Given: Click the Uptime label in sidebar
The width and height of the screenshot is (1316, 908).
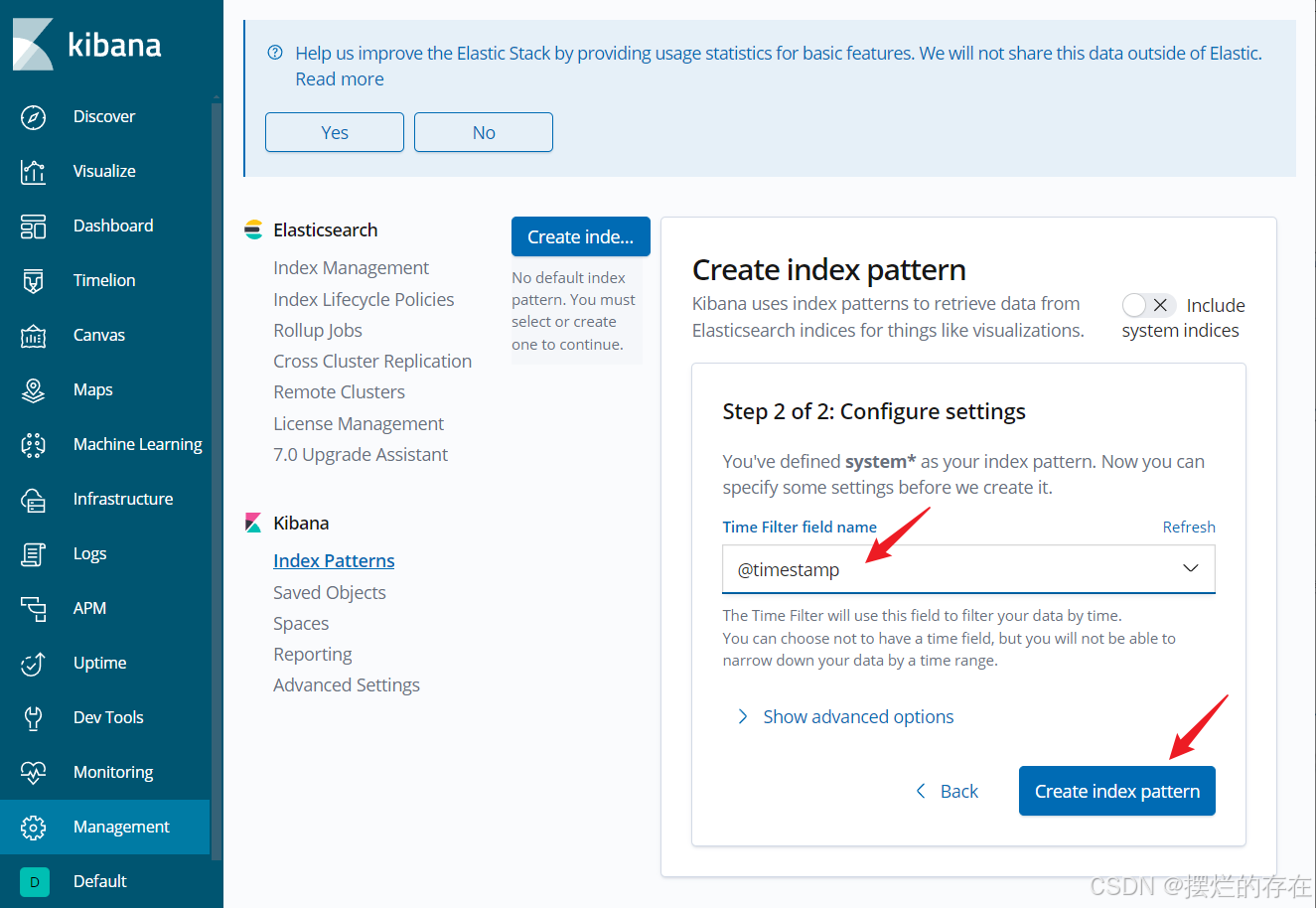Looking at the screenshot, I should [99, 663].
